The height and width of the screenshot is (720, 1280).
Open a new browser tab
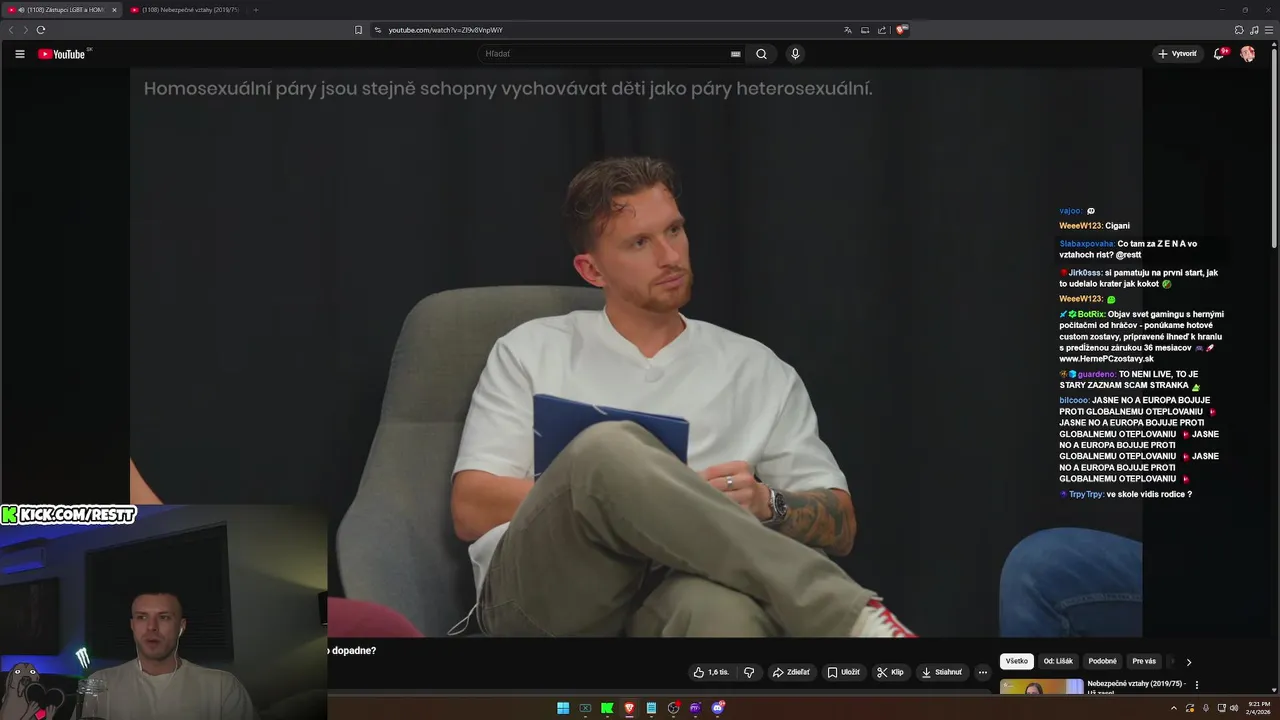point(255,10)
